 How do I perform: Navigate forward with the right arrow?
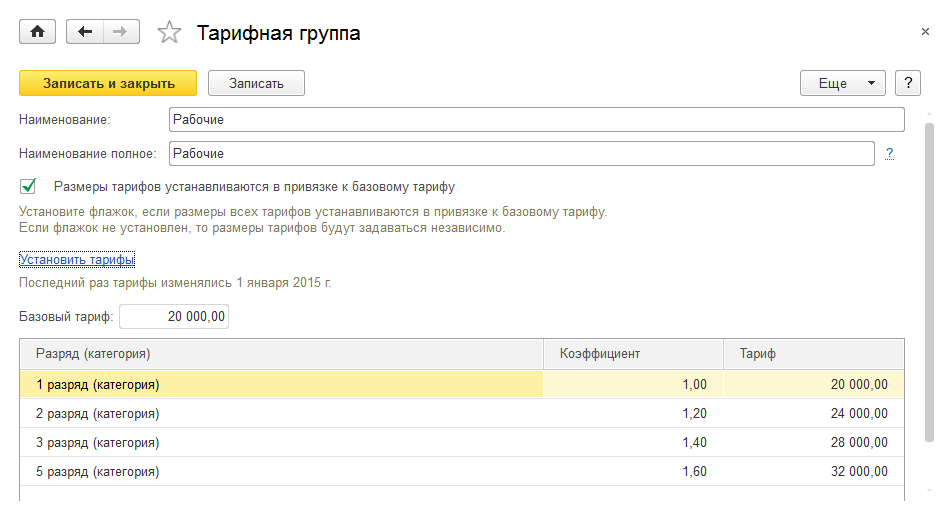pyautogui.click(x=119, y=32)
